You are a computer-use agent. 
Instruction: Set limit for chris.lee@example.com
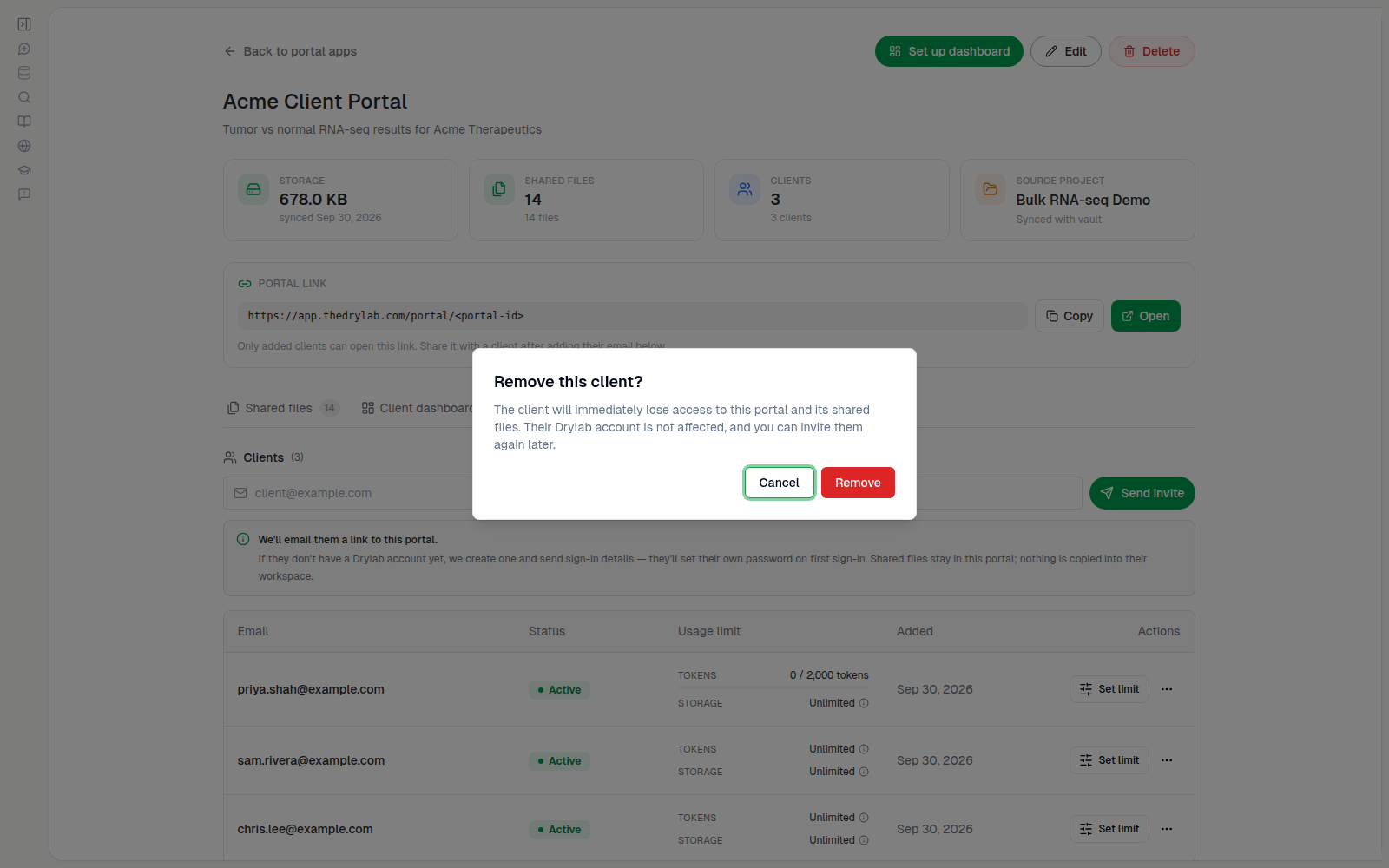(x=1109, y=829)
